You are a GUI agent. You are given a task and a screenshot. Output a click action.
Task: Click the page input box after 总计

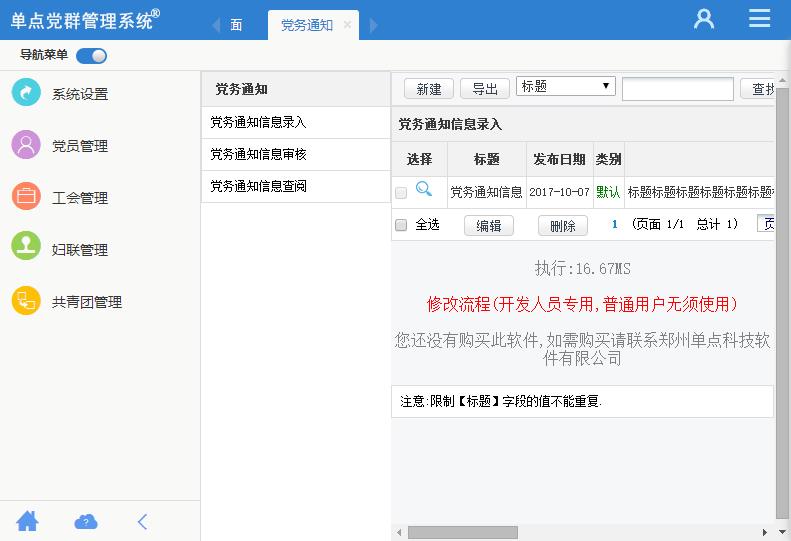(766, 224)
